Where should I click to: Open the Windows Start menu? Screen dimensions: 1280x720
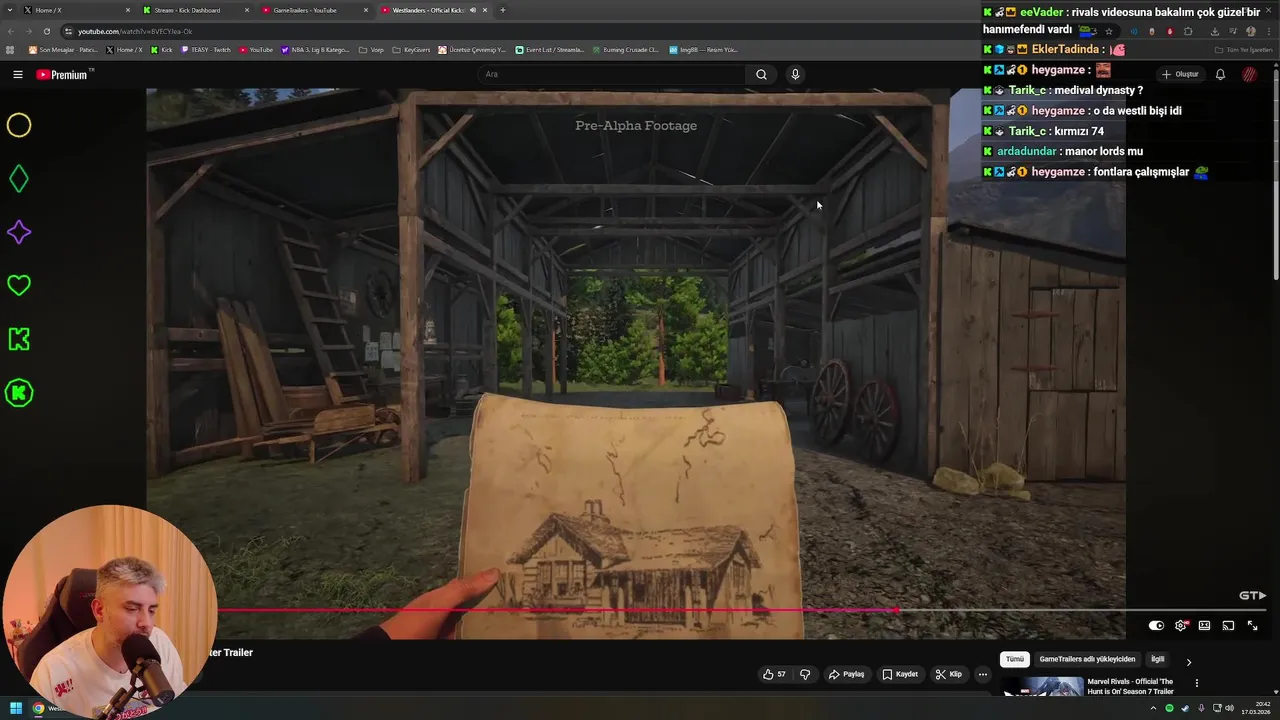click(15, 708)
